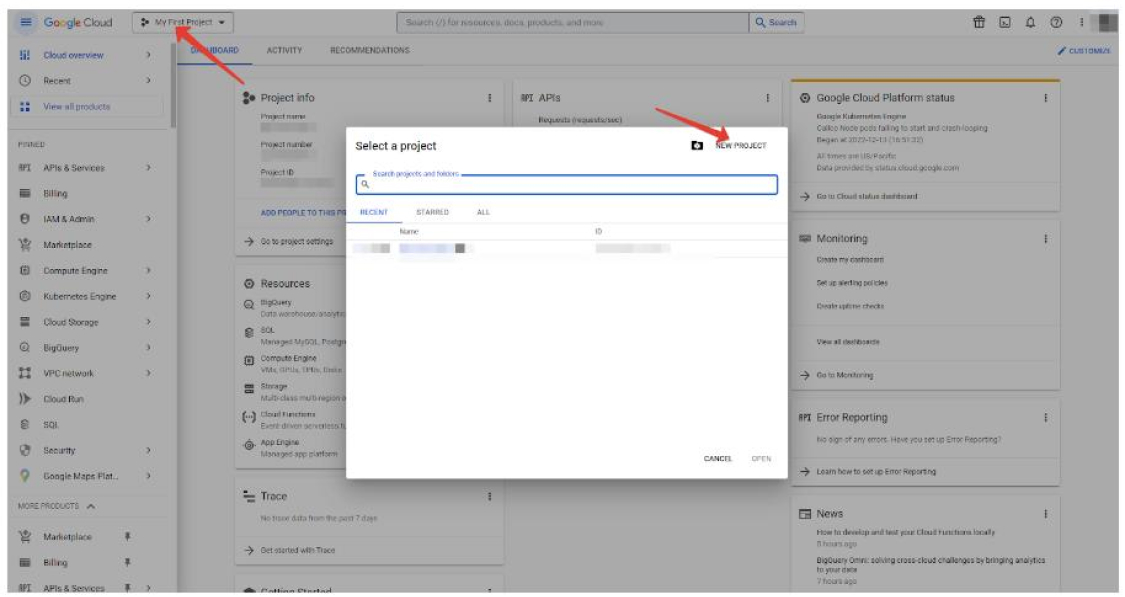Toggle the pin beside Marketplace under MORE PRODUCTS

tap(128, 537)
